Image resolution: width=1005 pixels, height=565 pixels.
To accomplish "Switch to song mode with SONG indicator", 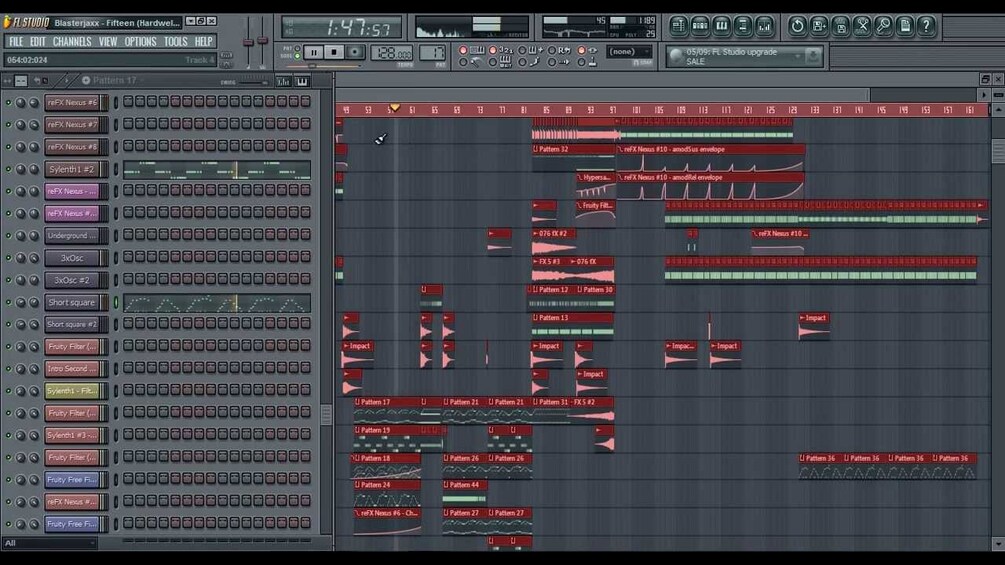I will click(x=297, y=56).
